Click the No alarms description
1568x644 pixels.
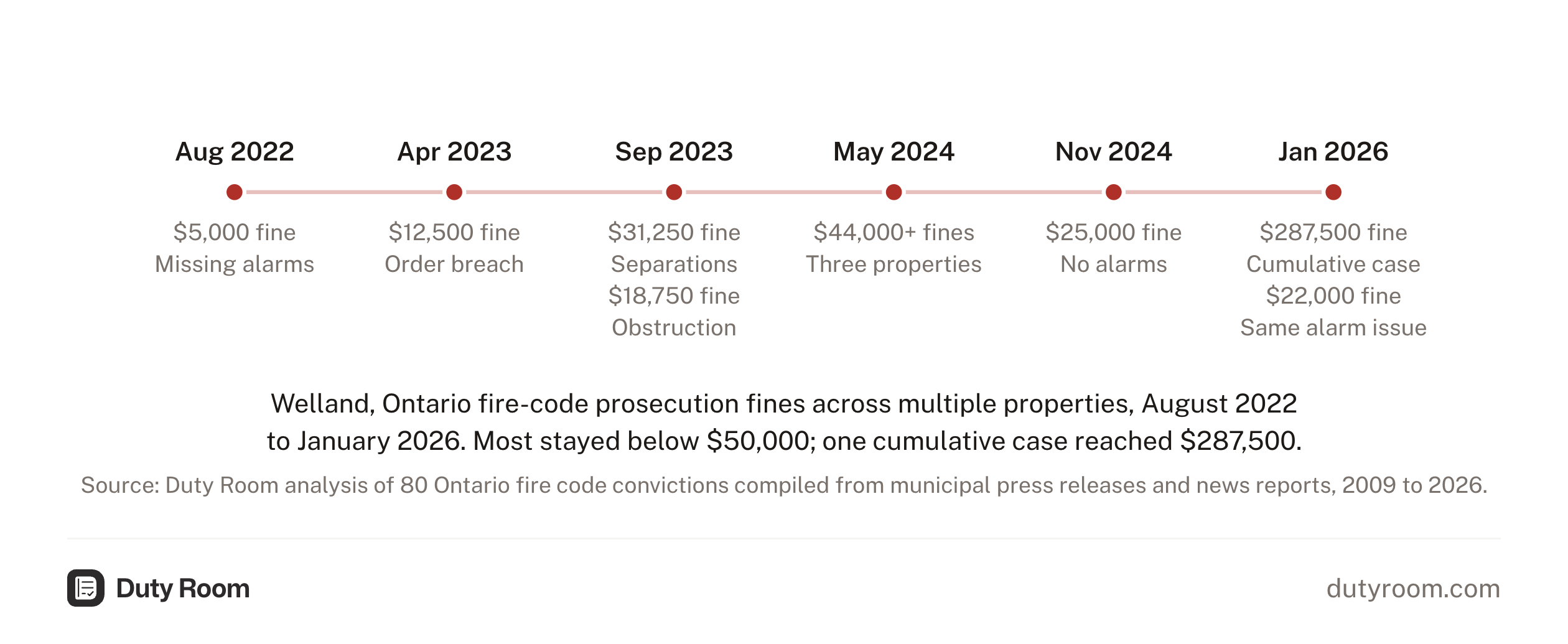1114,264
